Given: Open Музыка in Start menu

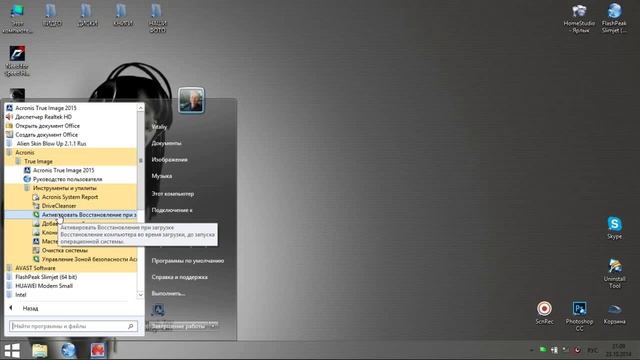Looking at the screenshot, I should click(x=162, y=176).
